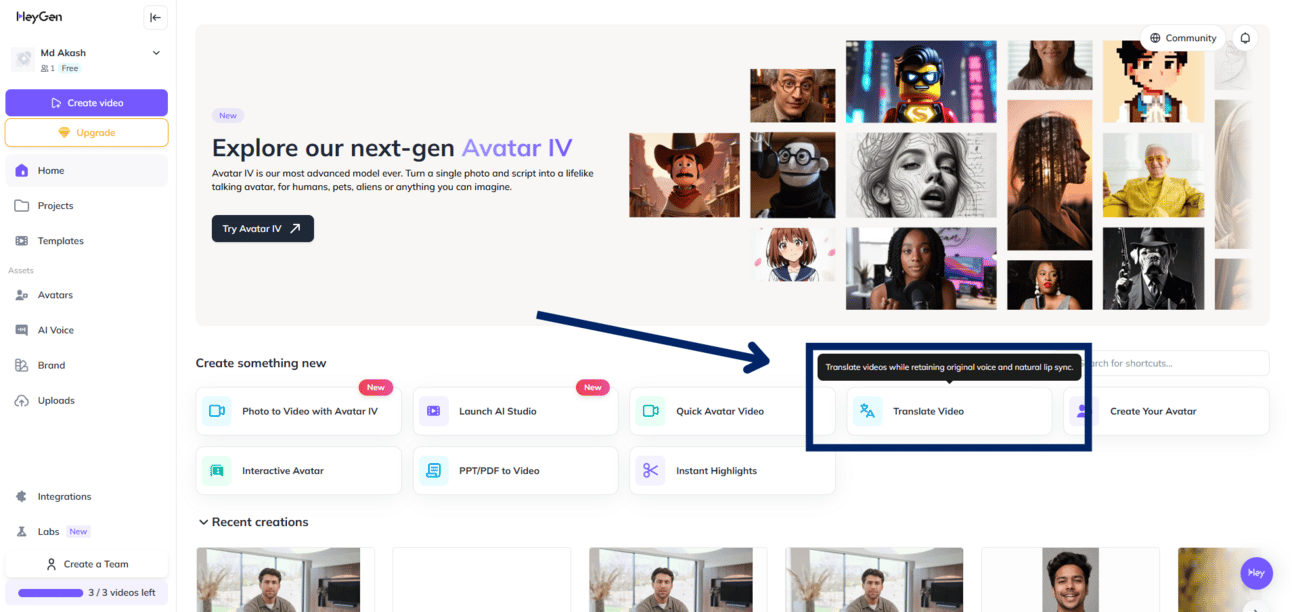Open the Integrations menu item

(86, 496)
